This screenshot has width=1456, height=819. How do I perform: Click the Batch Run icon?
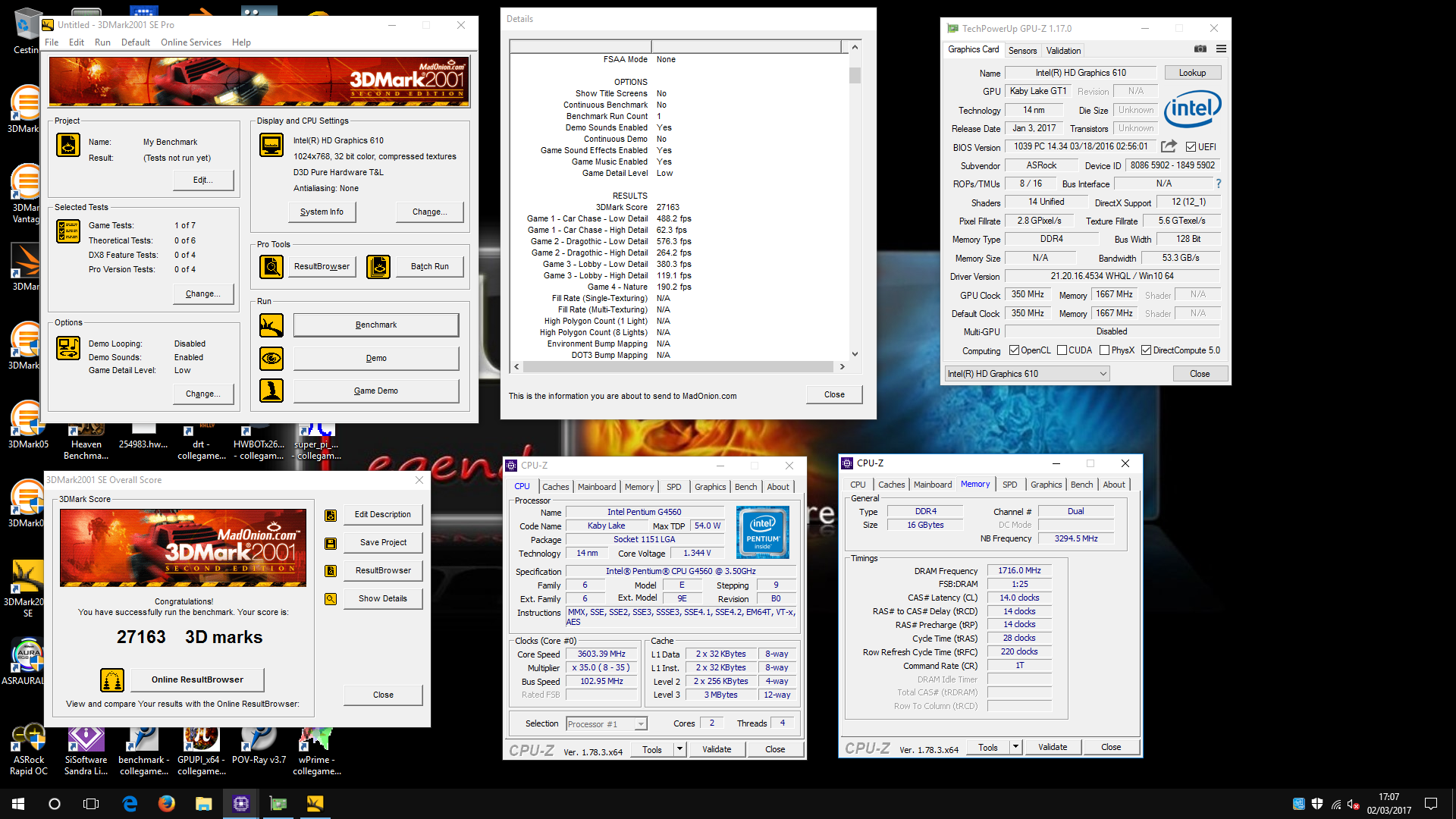(378, 266)
